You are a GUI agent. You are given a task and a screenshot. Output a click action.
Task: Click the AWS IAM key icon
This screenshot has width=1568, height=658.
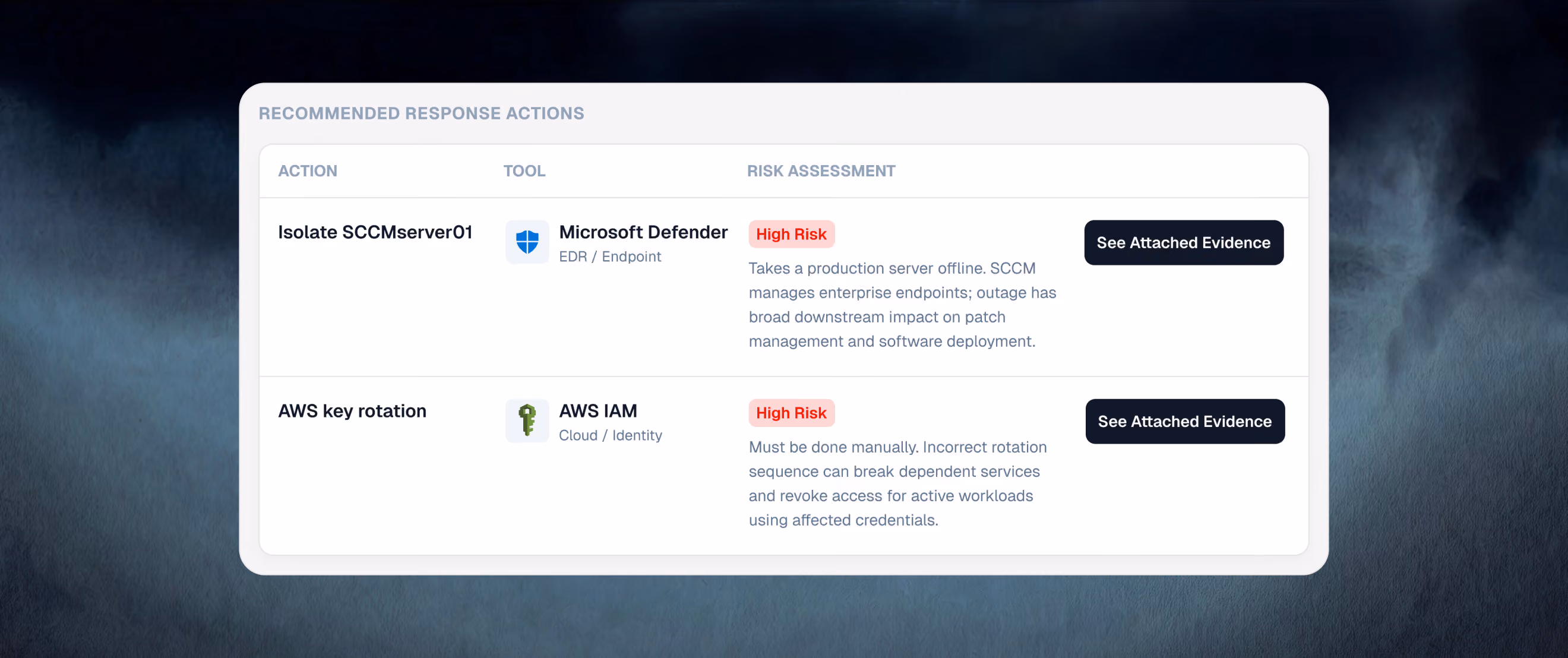click(527, 420)
